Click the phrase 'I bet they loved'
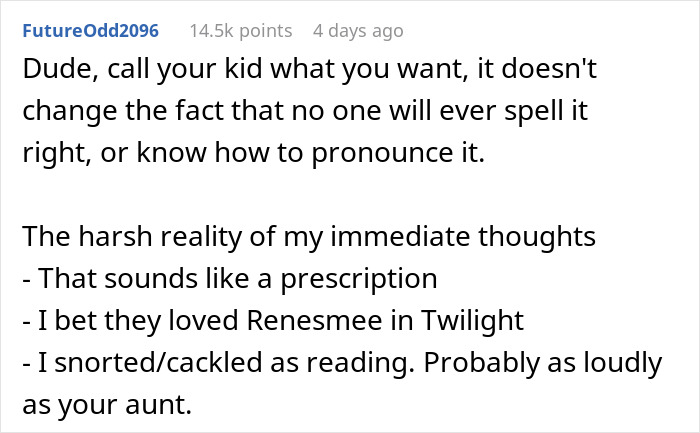This screenshot has width=700, height=433. click(138, 321)
